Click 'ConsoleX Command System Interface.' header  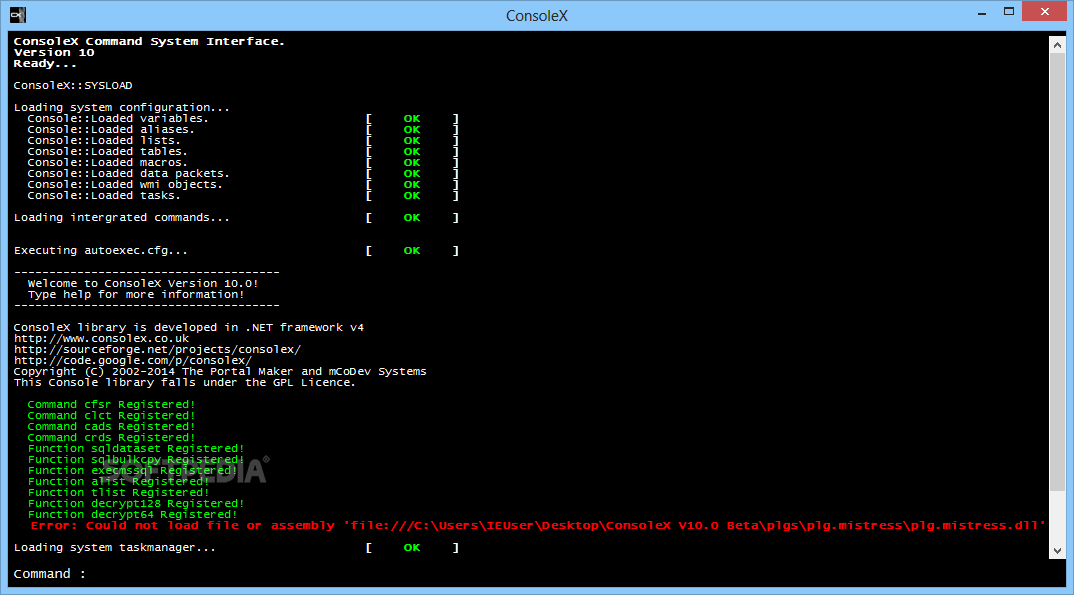click(149, 42)
